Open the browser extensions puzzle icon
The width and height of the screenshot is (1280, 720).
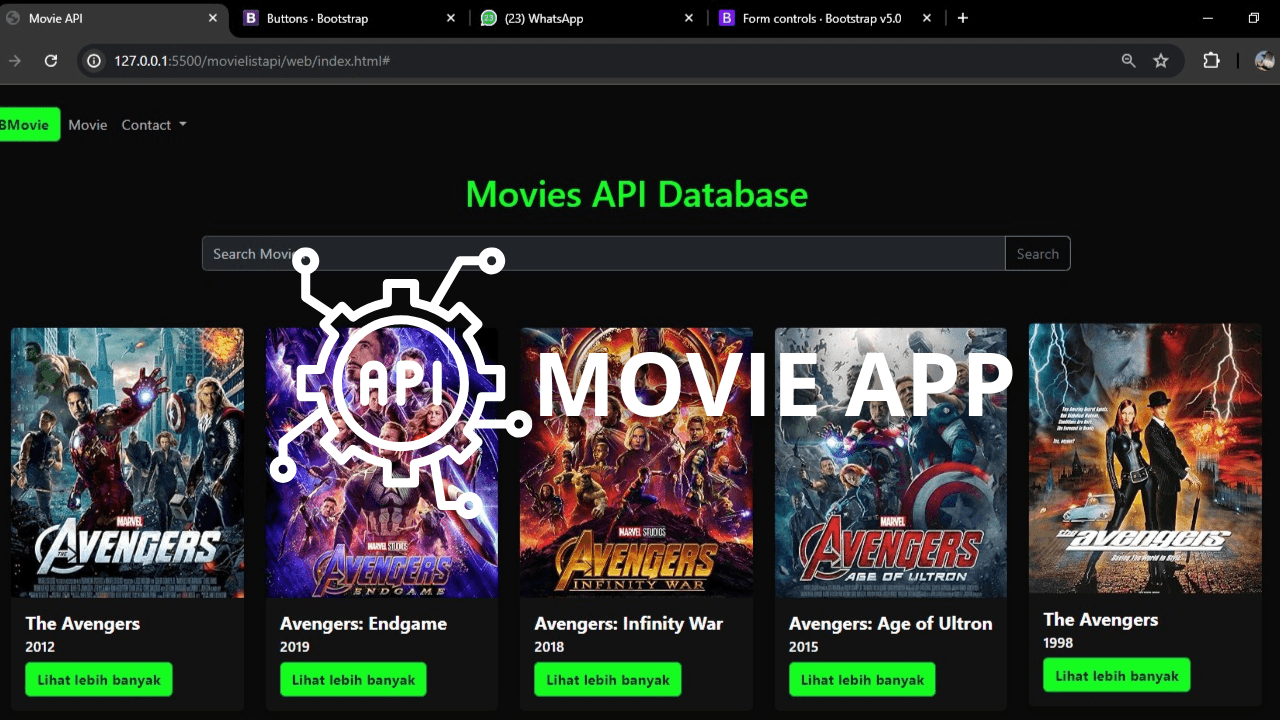[1211, 61]
